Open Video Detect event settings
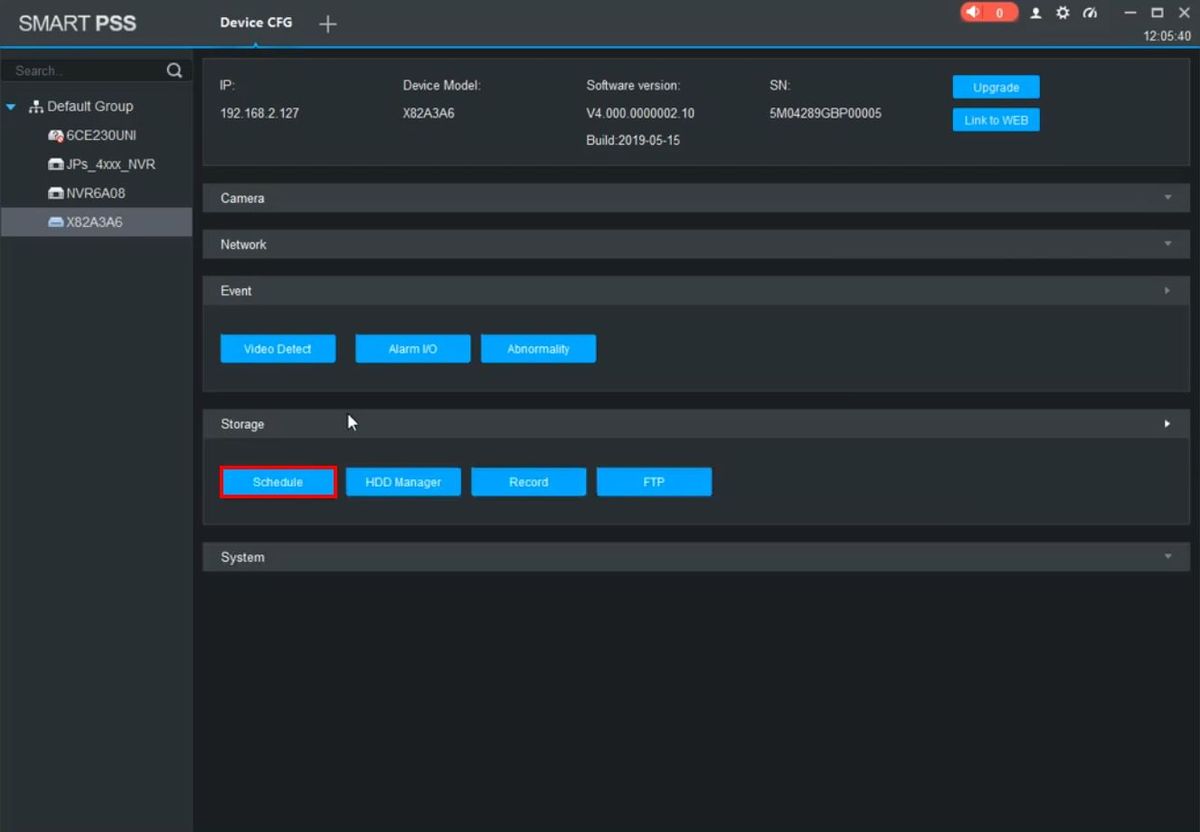 [278, 349]
